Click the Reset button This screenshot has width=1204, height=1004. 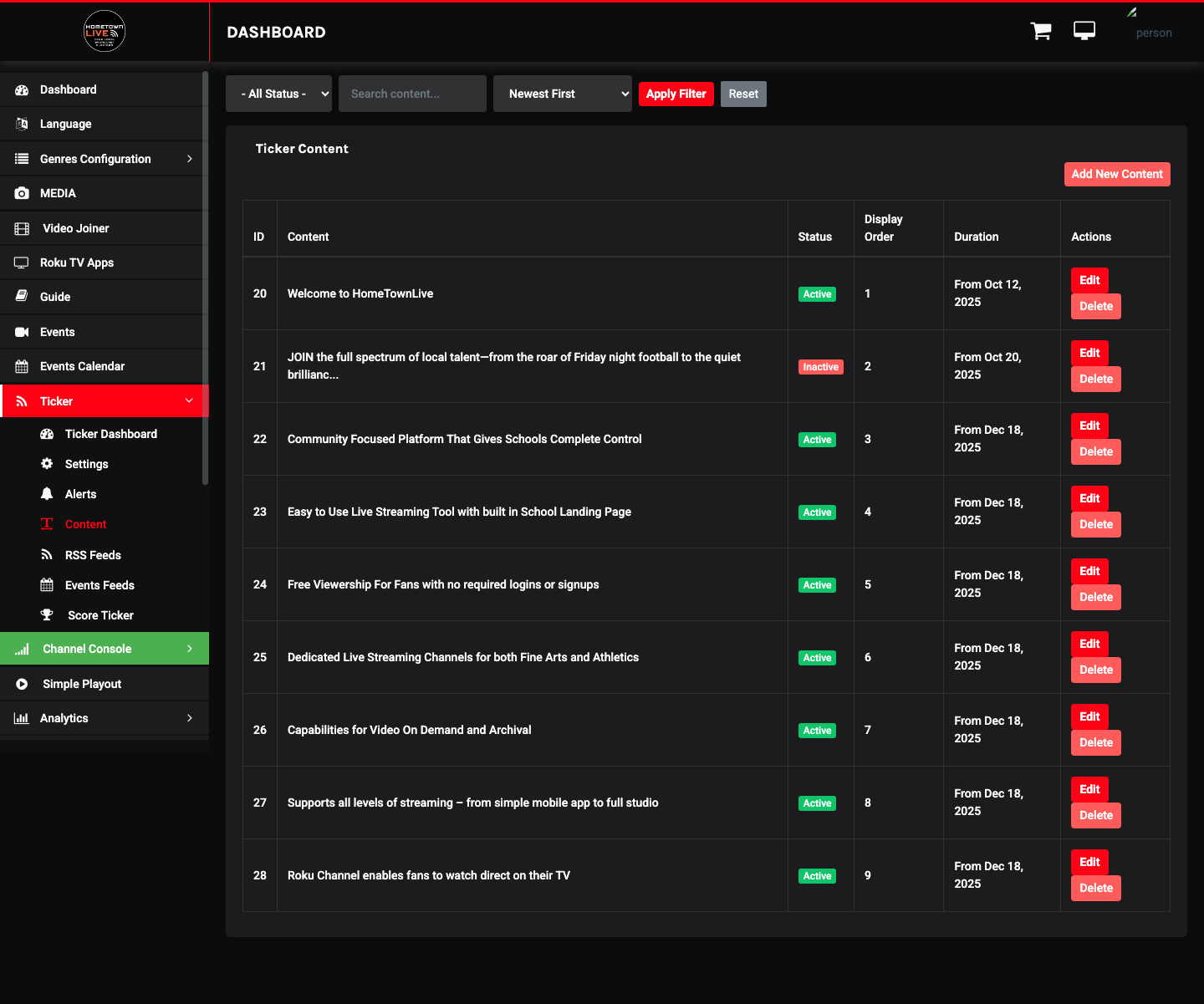[x=743, y=94]
